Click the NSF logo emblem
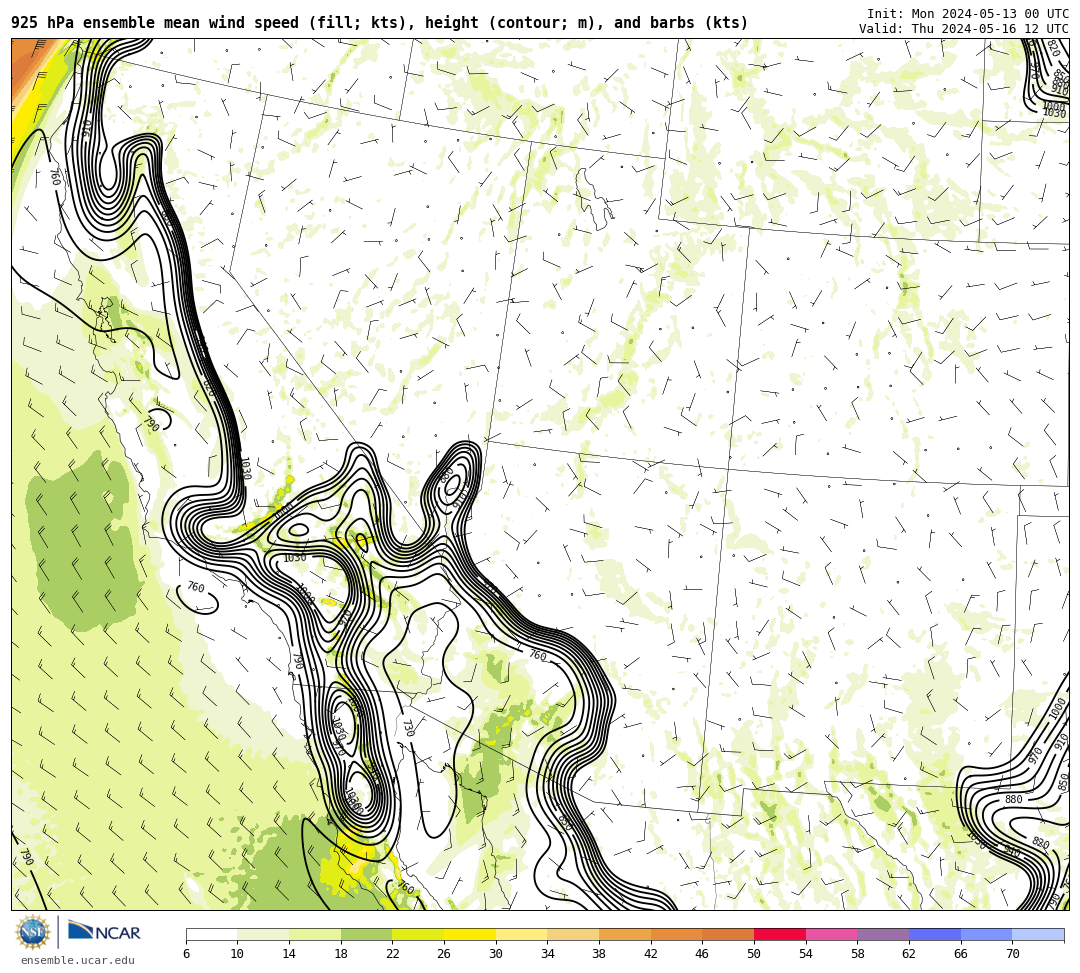The width and height of the screenshot is (1080, 973). (33, 932)
